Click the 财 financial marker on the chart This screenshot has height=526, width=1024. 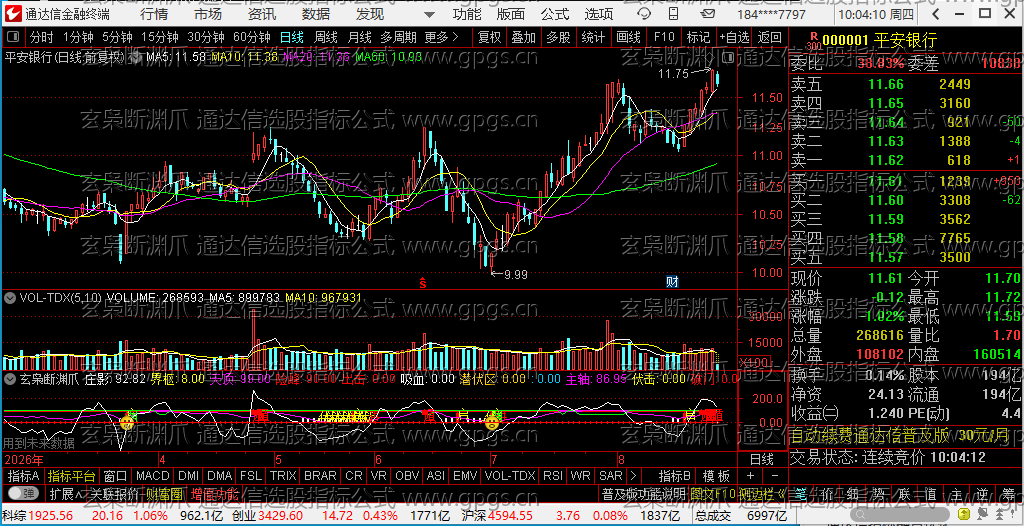click(x=672, y=282)
